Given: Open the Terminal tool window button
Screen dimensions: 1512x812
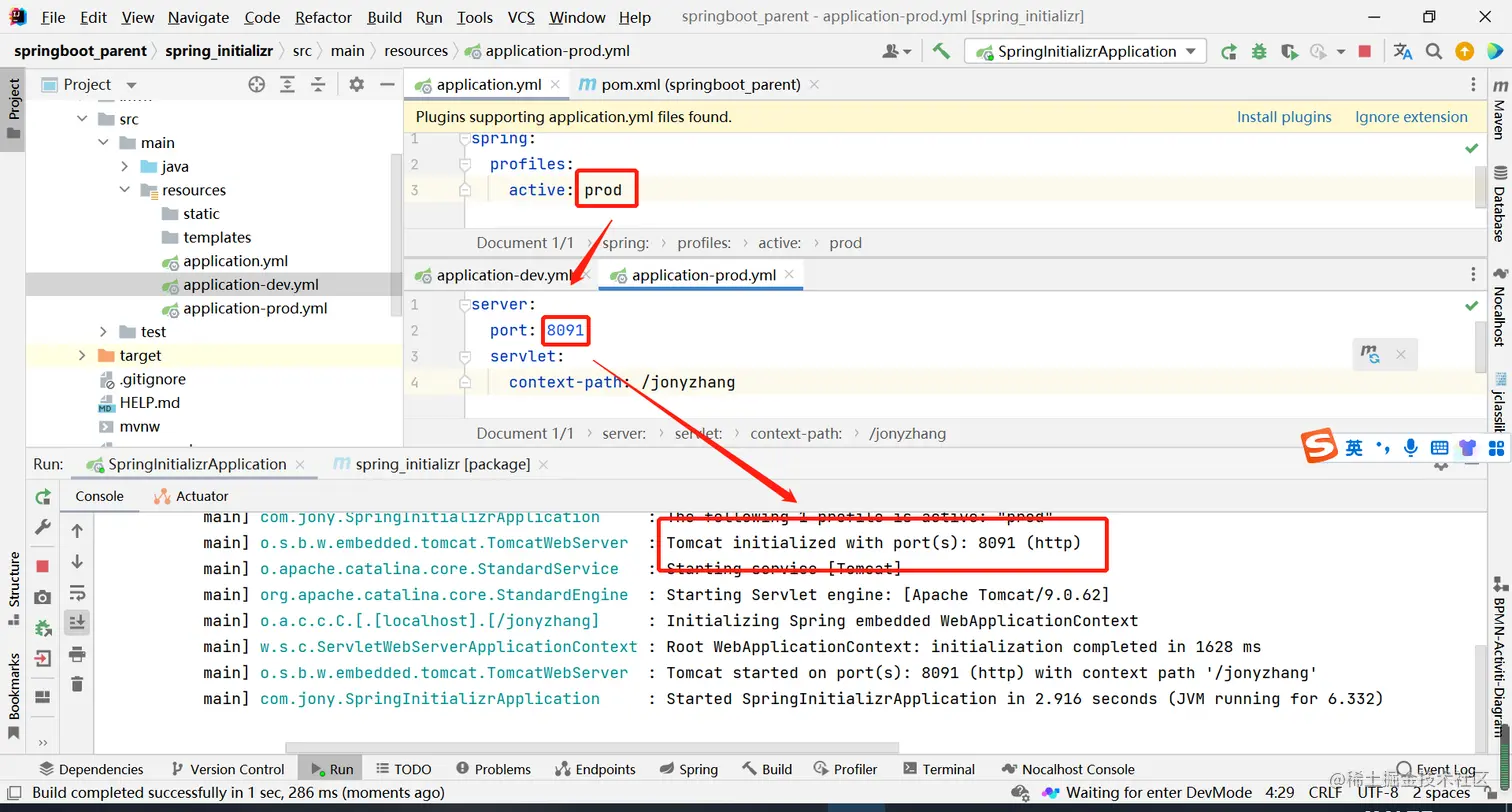Looking at the screenshot, I should click(x=939, y=769).
